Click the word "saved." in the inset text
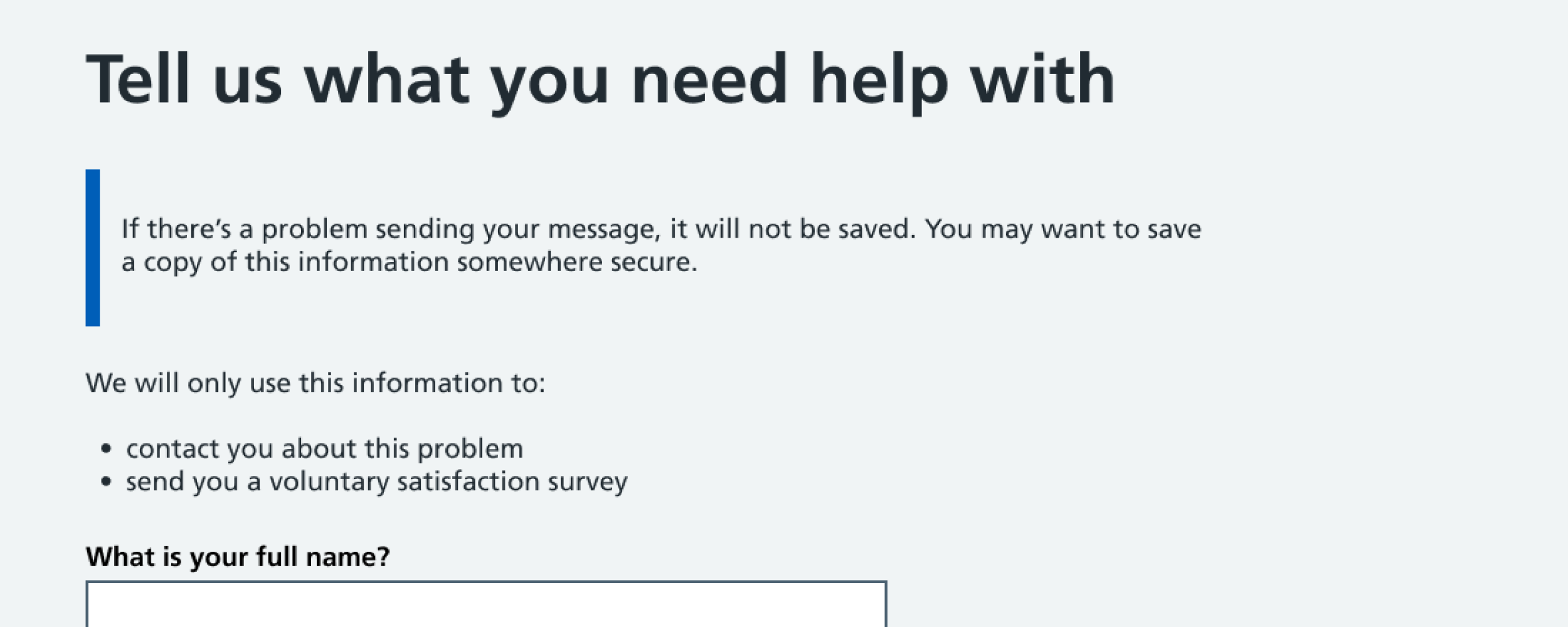This screenshot has height=627, width=1568. coord(877,229)
